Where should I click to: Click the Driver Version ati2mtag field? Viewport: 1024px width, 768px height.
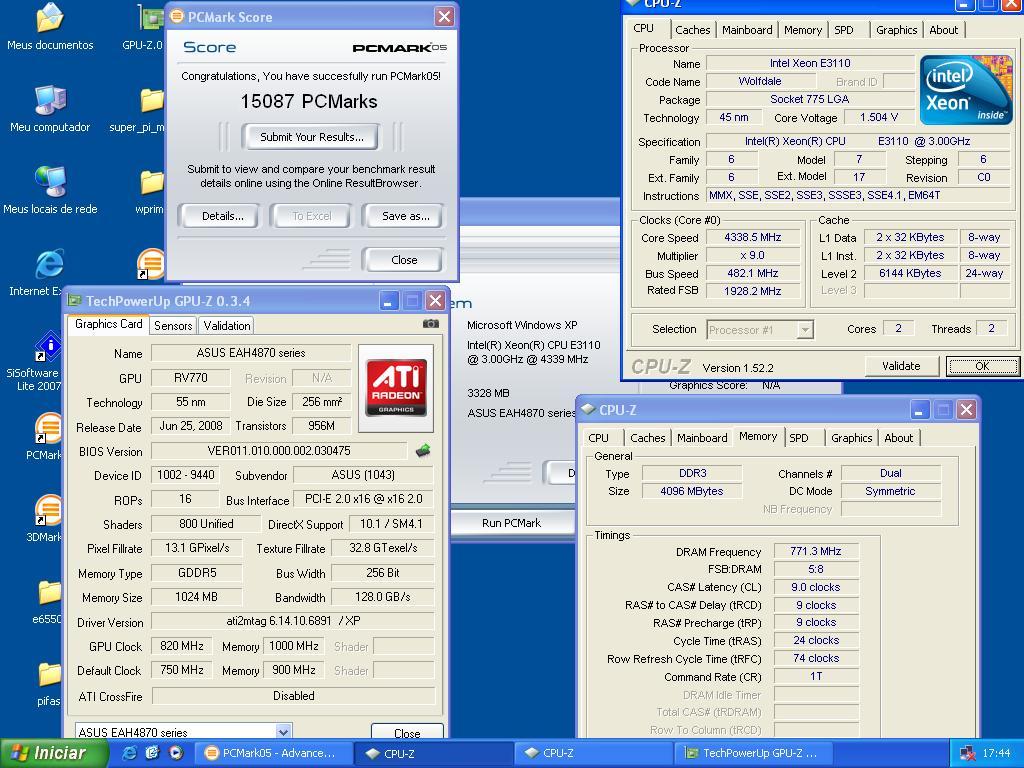(293, 621)
